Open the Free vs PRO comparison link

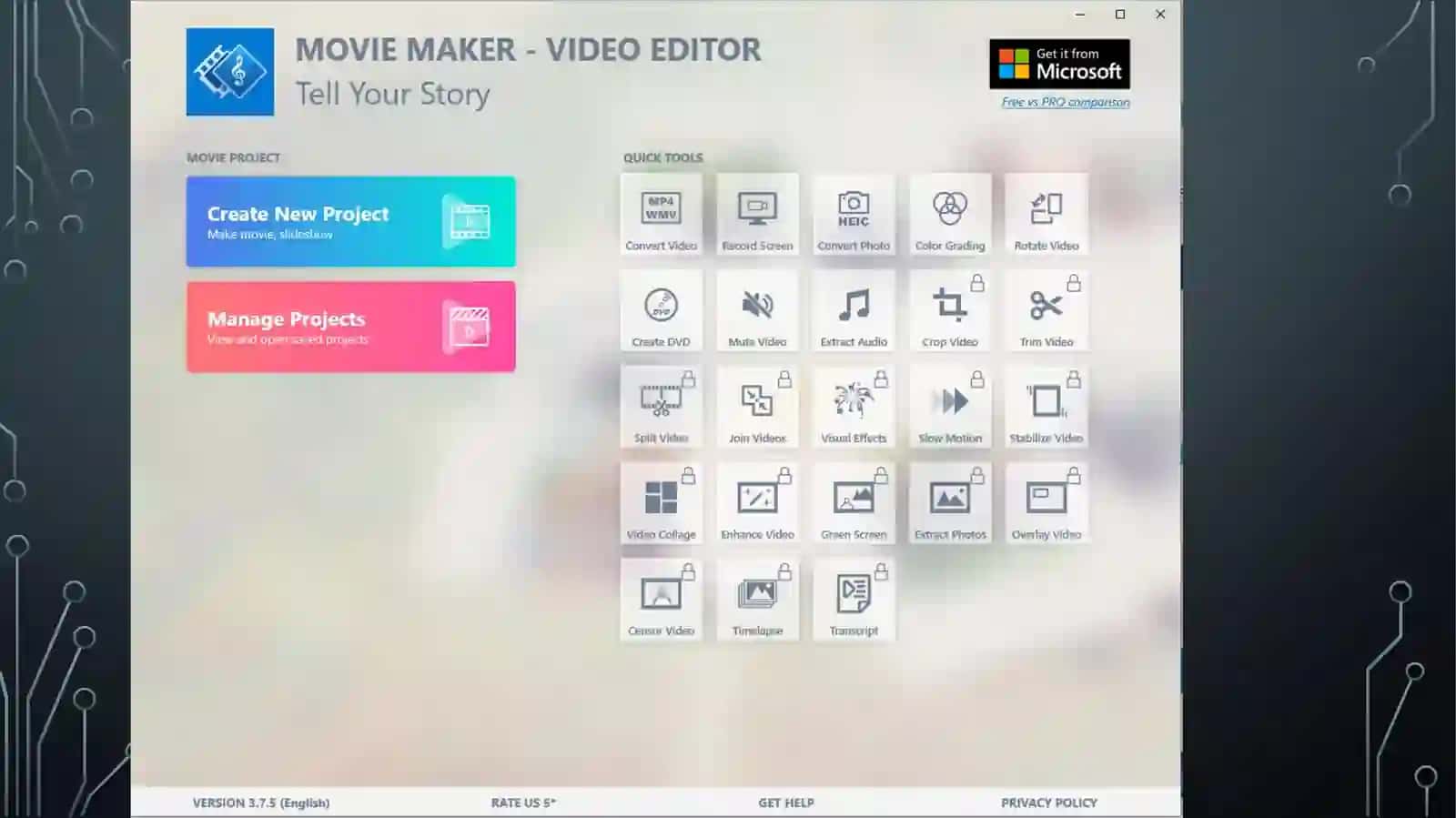(1066, 102)
